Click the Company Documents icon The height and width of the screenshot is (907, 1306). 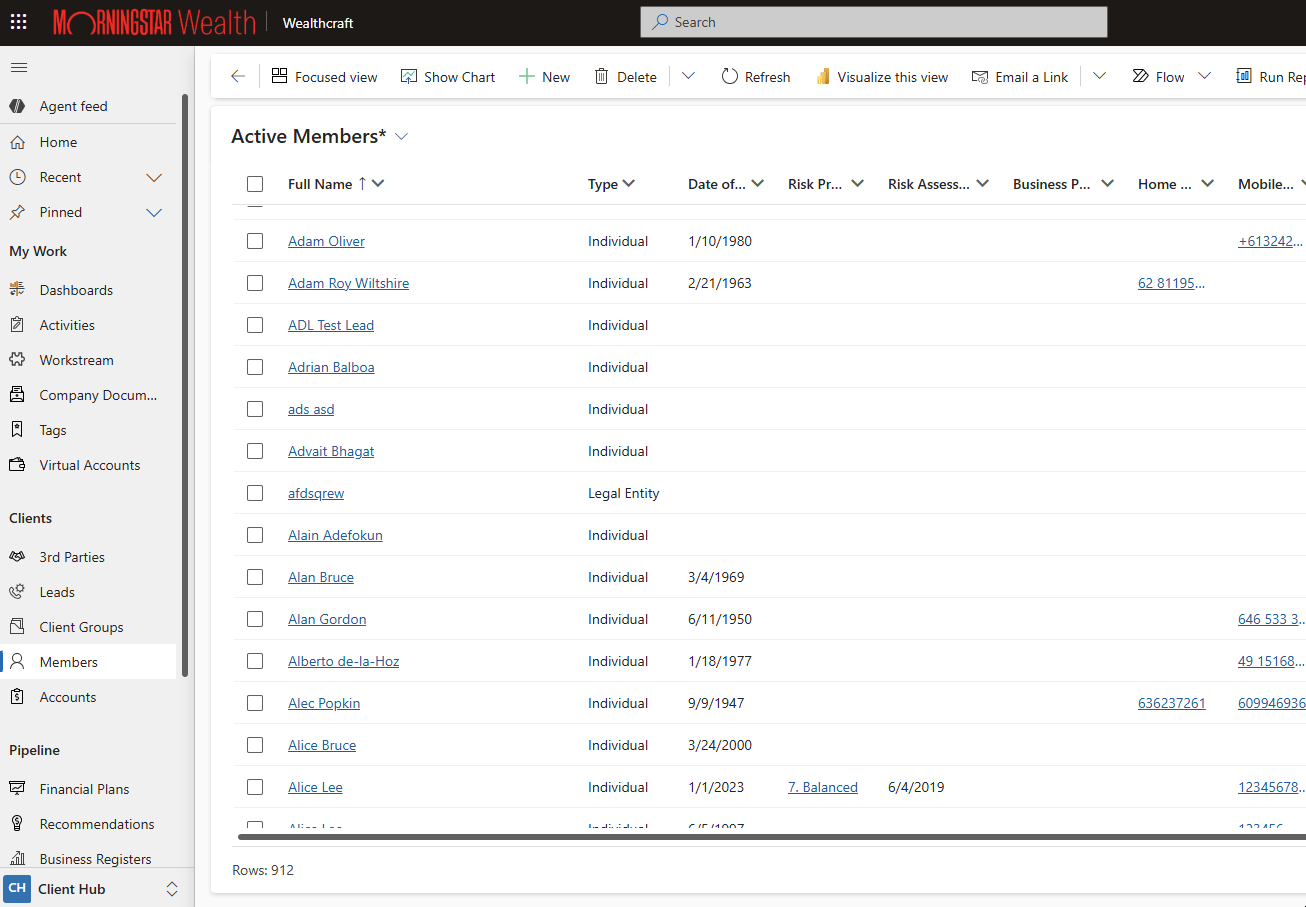pyautogui.click(x=17, y=395)
